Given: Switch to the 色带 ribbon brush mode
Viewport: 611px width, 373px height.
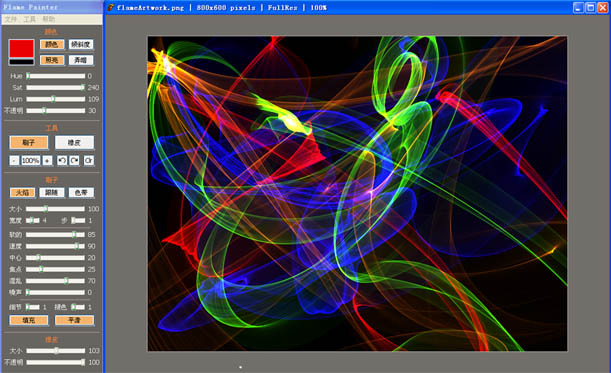Looking at the screenshot, I should pos(81,193).
